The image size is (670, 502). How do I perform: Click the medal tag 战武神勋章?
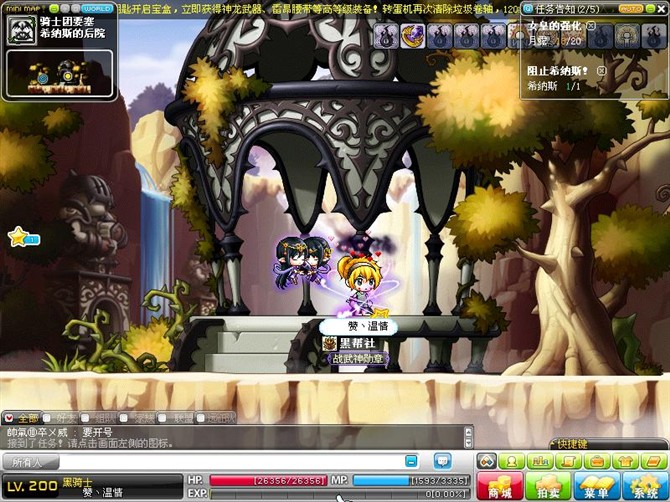pyautogui.click(x=358, y=358)
